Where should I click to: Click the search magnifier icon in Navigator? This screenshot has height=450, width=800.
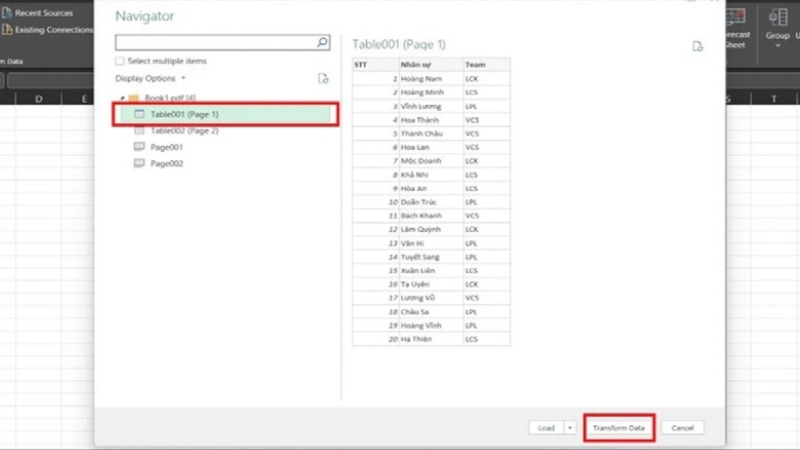322,42
